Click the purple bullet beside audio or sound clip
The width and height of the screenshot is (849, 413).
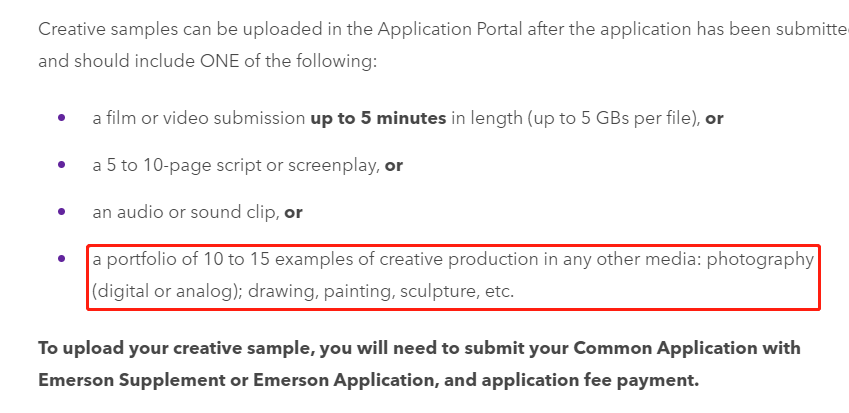click(61, 212)
